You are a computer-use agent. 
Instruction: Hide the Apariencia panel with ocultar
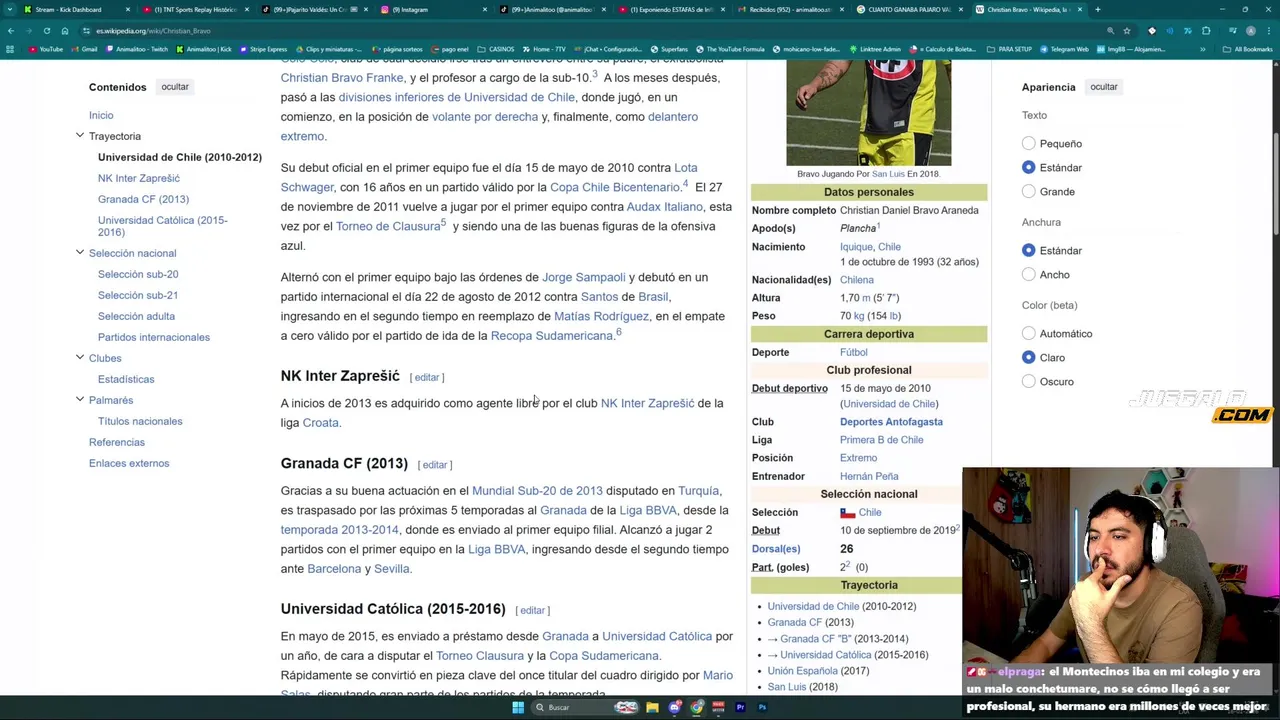tap(1104, 87)
